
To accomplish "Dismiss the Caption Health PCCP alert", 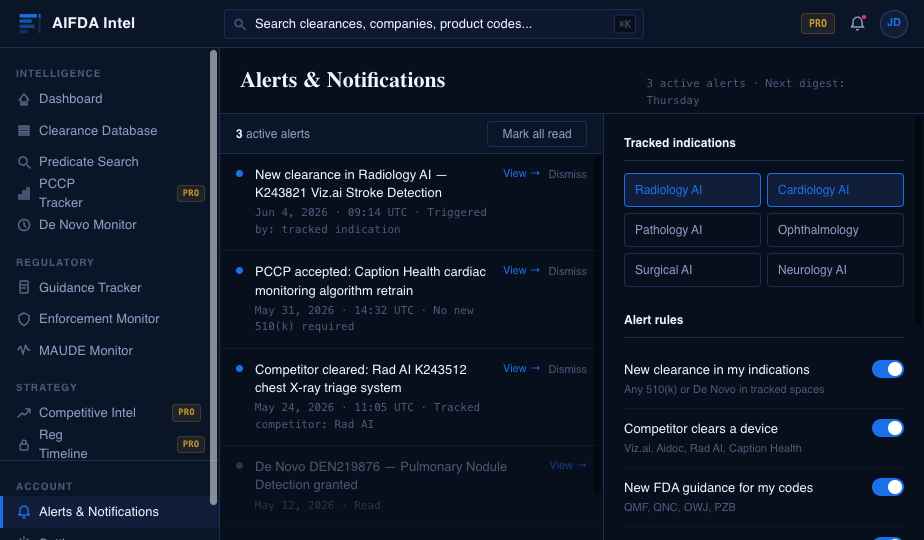I will click(567, 271).
